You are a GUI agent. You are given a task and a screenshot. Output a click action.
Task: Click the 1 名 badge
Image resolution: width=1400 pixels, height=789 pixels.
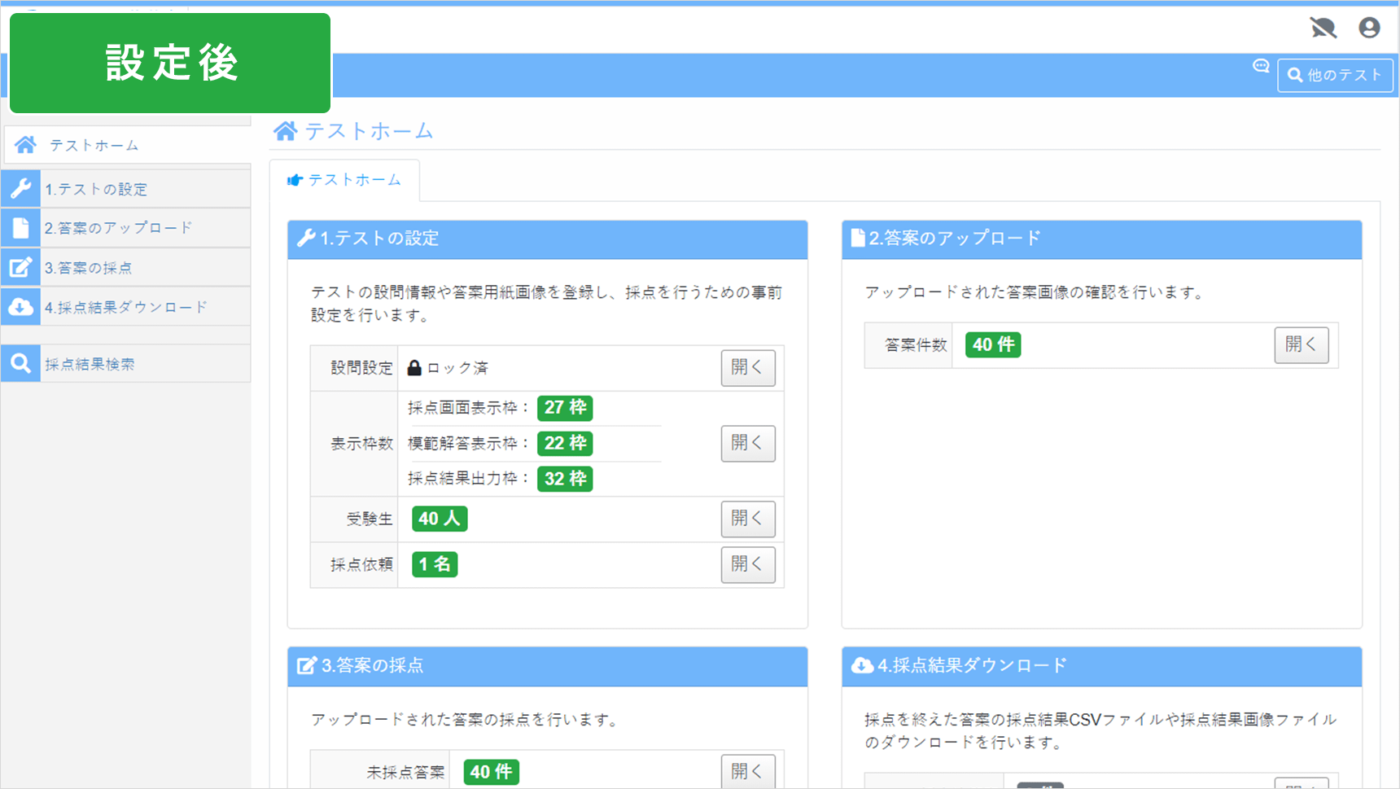point(435,565)
